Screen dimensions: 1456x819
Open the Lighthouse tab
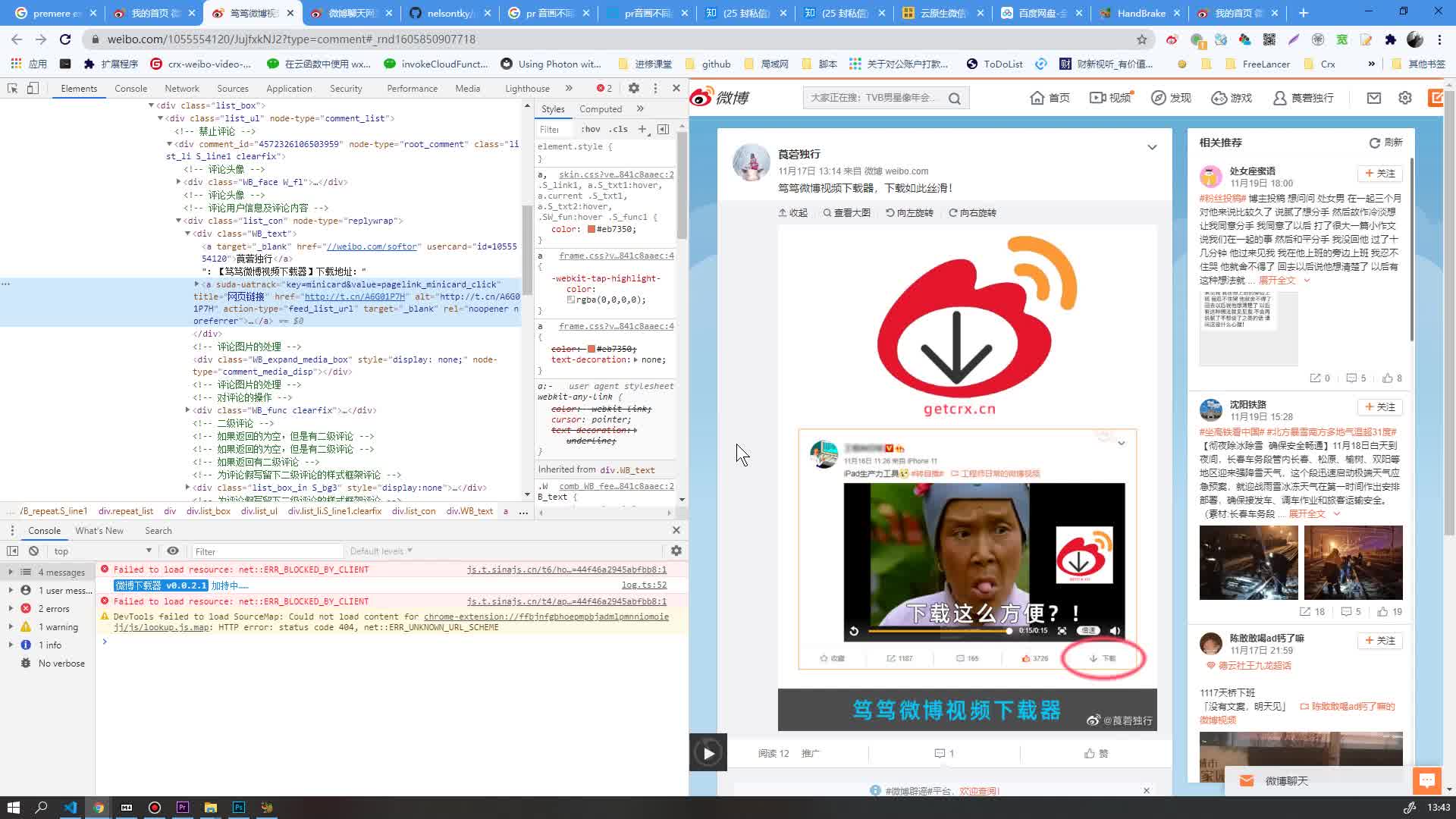[x=527, y=89]
